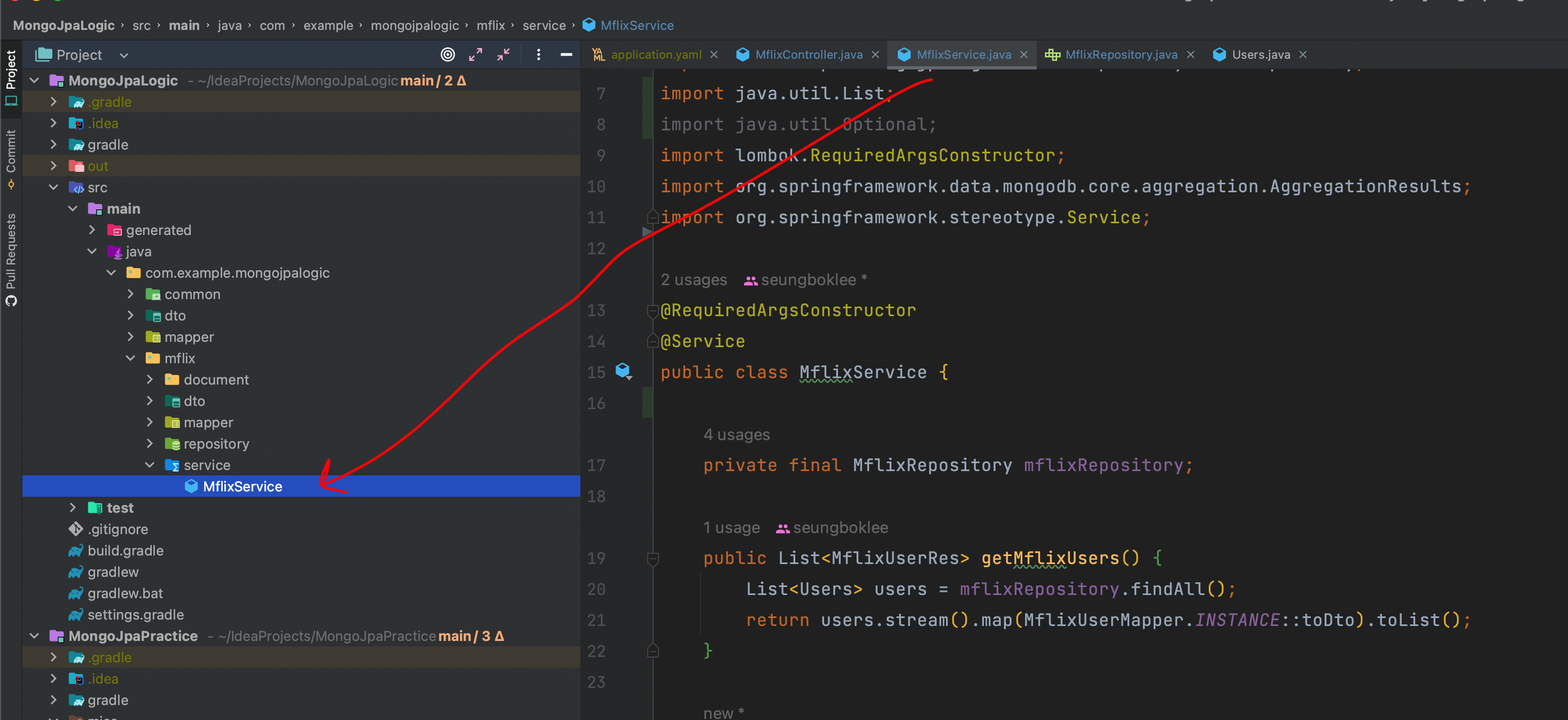This screenshot has width=1568, height=720.
Task: Click the 'service' breadcrumb in navigation bar
Action: coord(544,26)
